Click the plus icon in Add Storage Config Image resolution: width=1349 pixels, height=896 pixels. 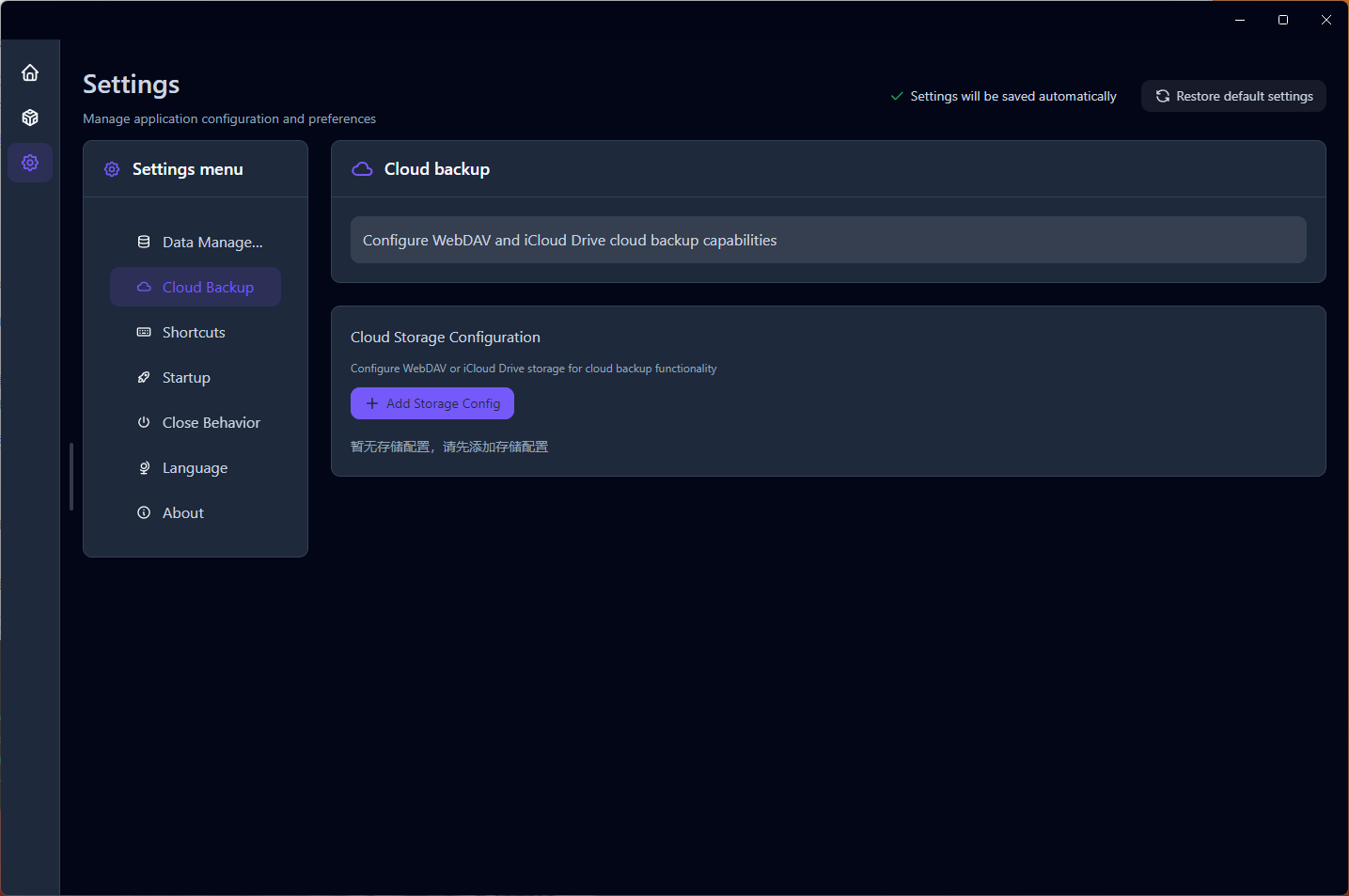click(x=370, y=403)
